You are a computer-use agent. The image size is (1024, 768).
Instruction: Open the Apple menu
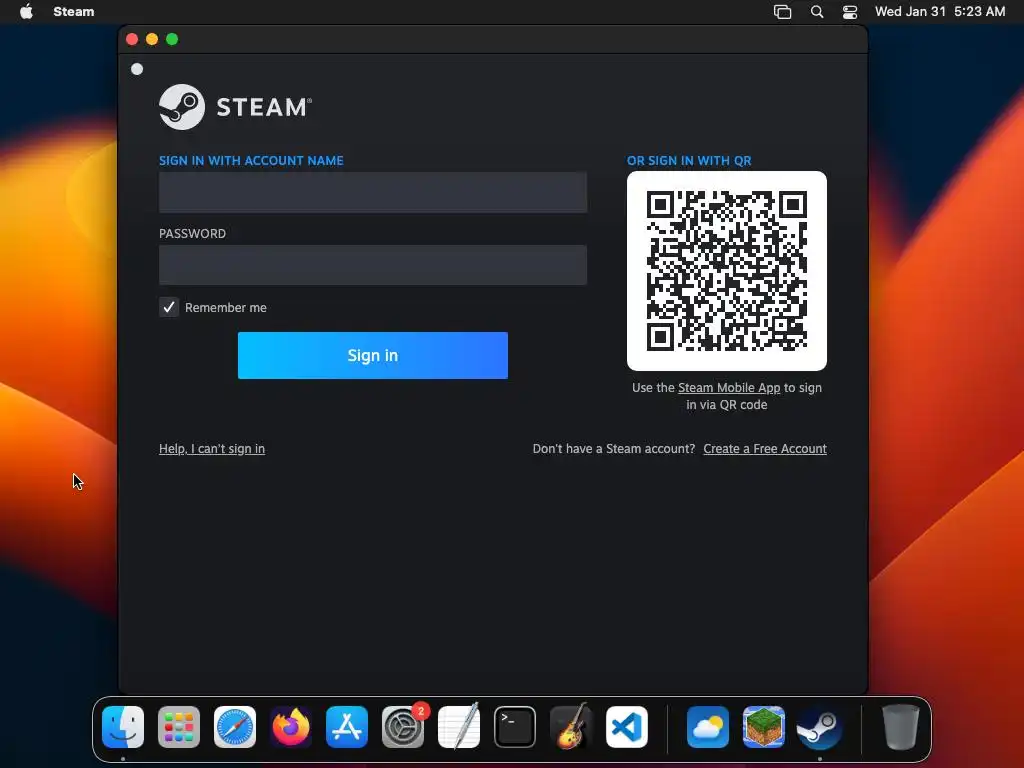[26, 11]
